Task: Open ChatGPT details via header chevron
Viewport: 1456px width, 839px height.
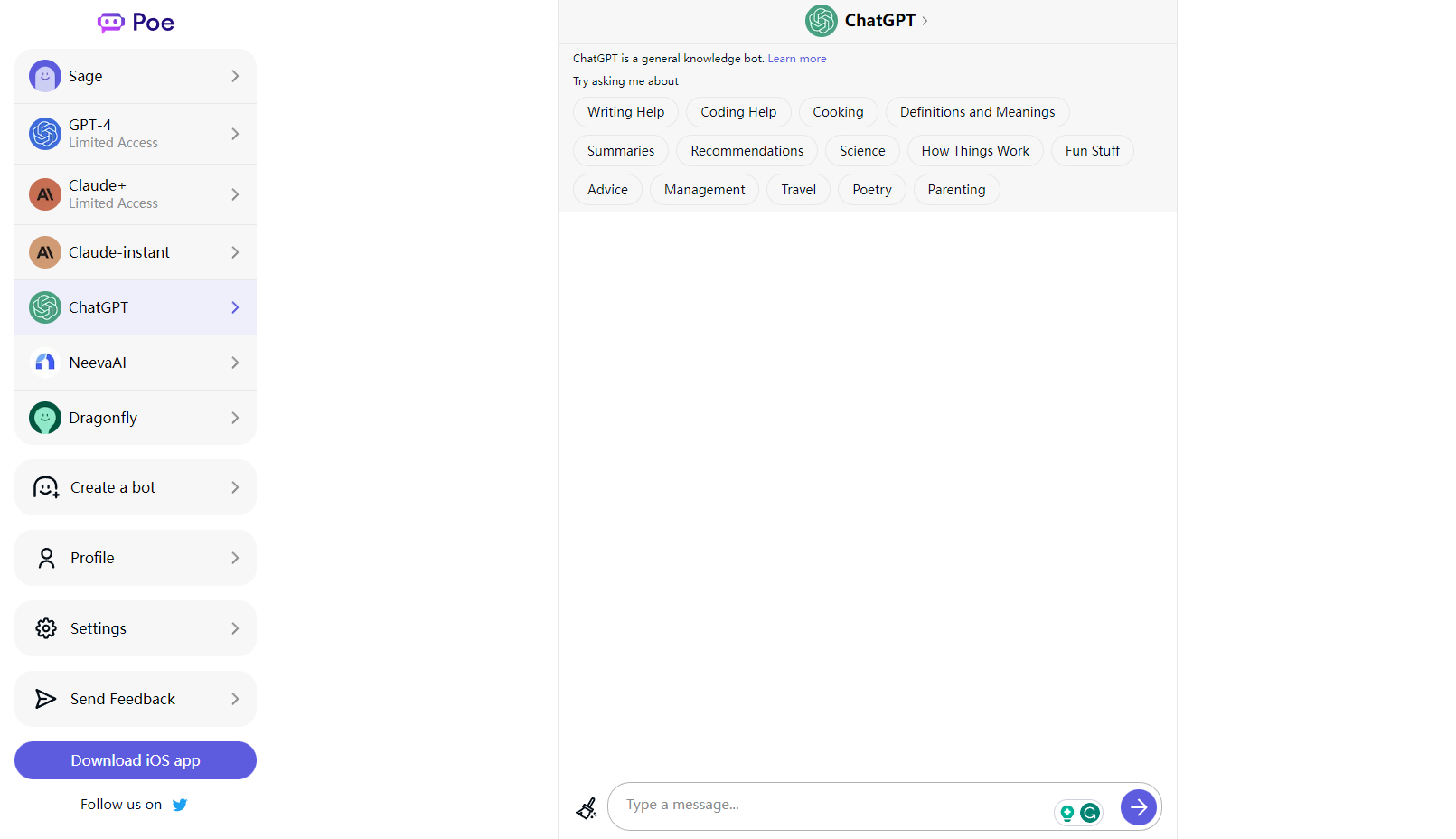Action: pyautogui.click(x=925, y=21)
